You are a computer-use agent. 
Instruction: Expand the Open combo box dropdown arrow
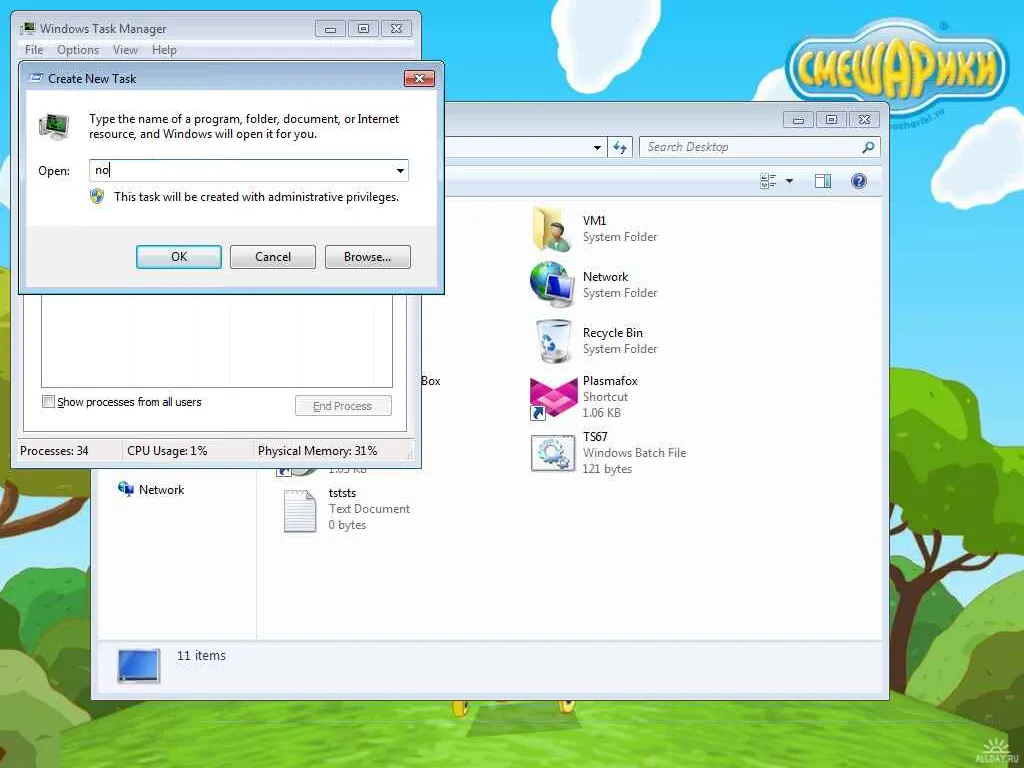click(x=400, y=171)
